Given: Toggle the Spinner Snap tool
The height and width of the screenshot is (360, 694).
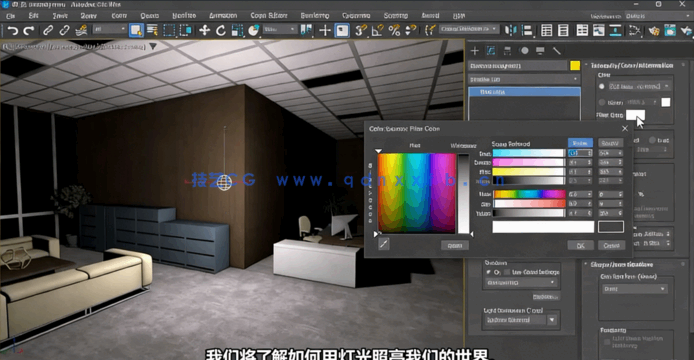Looking at the screenshot, I should point(411,31).
